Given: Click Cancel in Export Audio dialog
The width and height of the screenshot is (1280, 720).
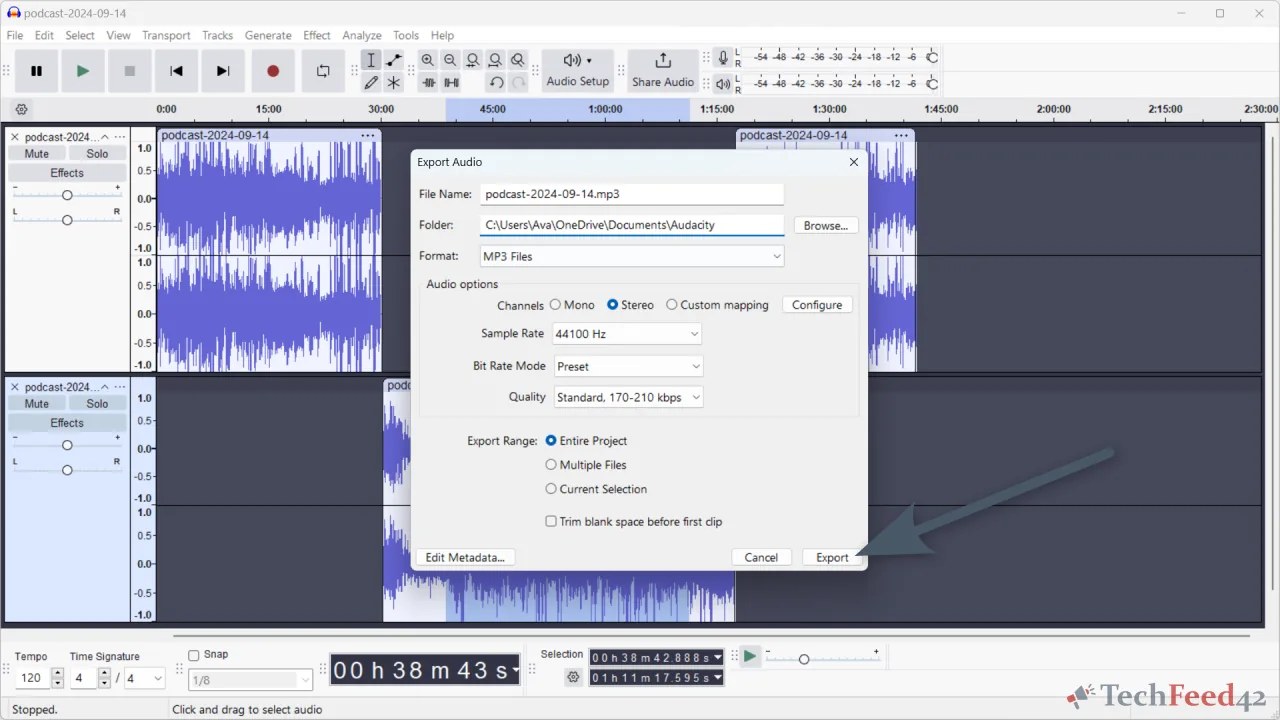Looking at the screenshot, I should pyautogui.click(x=761, y=557).
